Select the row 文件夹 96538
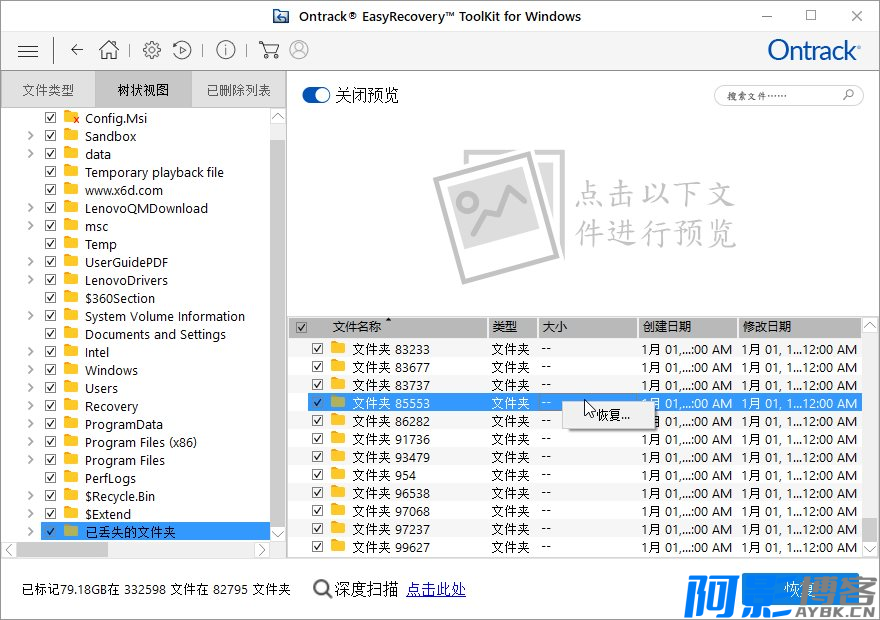 pos(584,493)
